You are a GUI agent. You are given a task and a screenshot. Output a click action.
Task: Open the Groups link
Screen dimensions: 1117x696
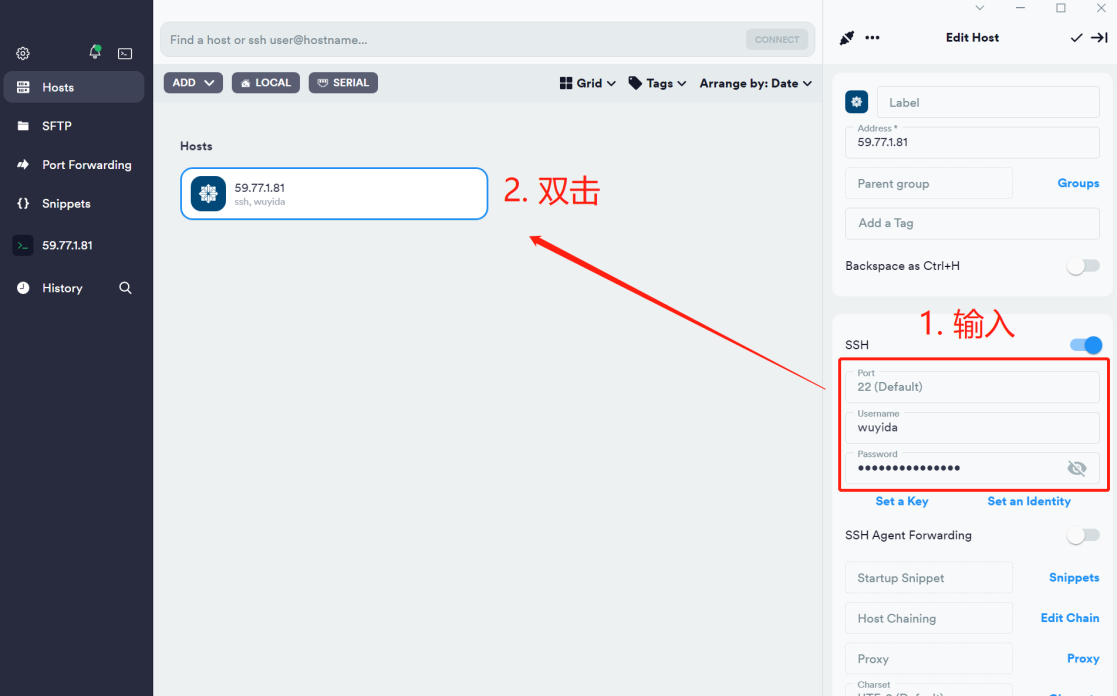click(x=1078, y=183)
